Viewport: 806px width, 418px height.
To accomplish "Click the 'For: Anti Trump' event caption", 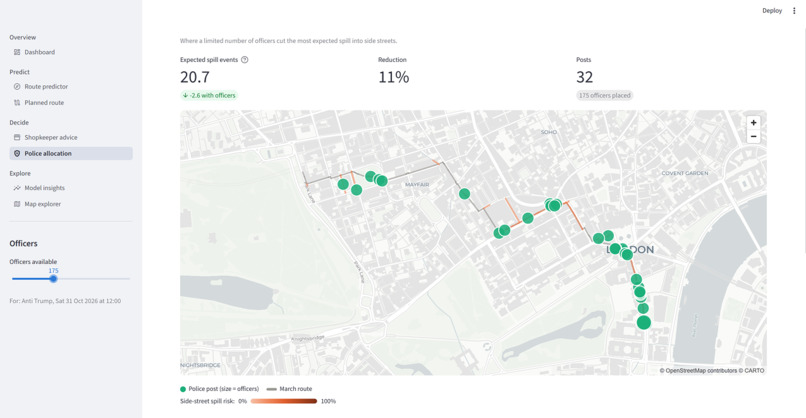I will click(x=65, y=301).
